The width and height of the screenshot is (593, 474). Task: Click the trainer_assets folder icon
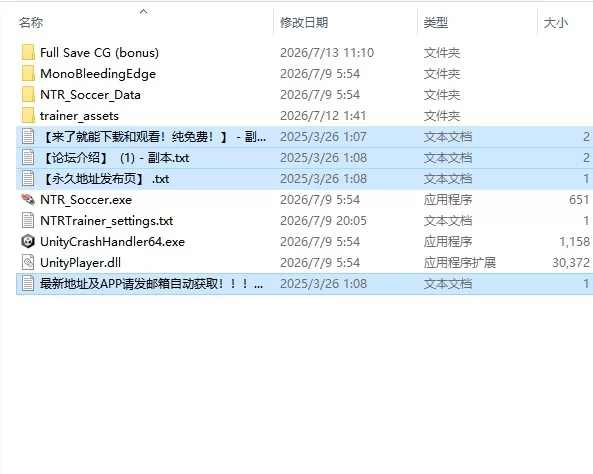click(x=28, y=116)
